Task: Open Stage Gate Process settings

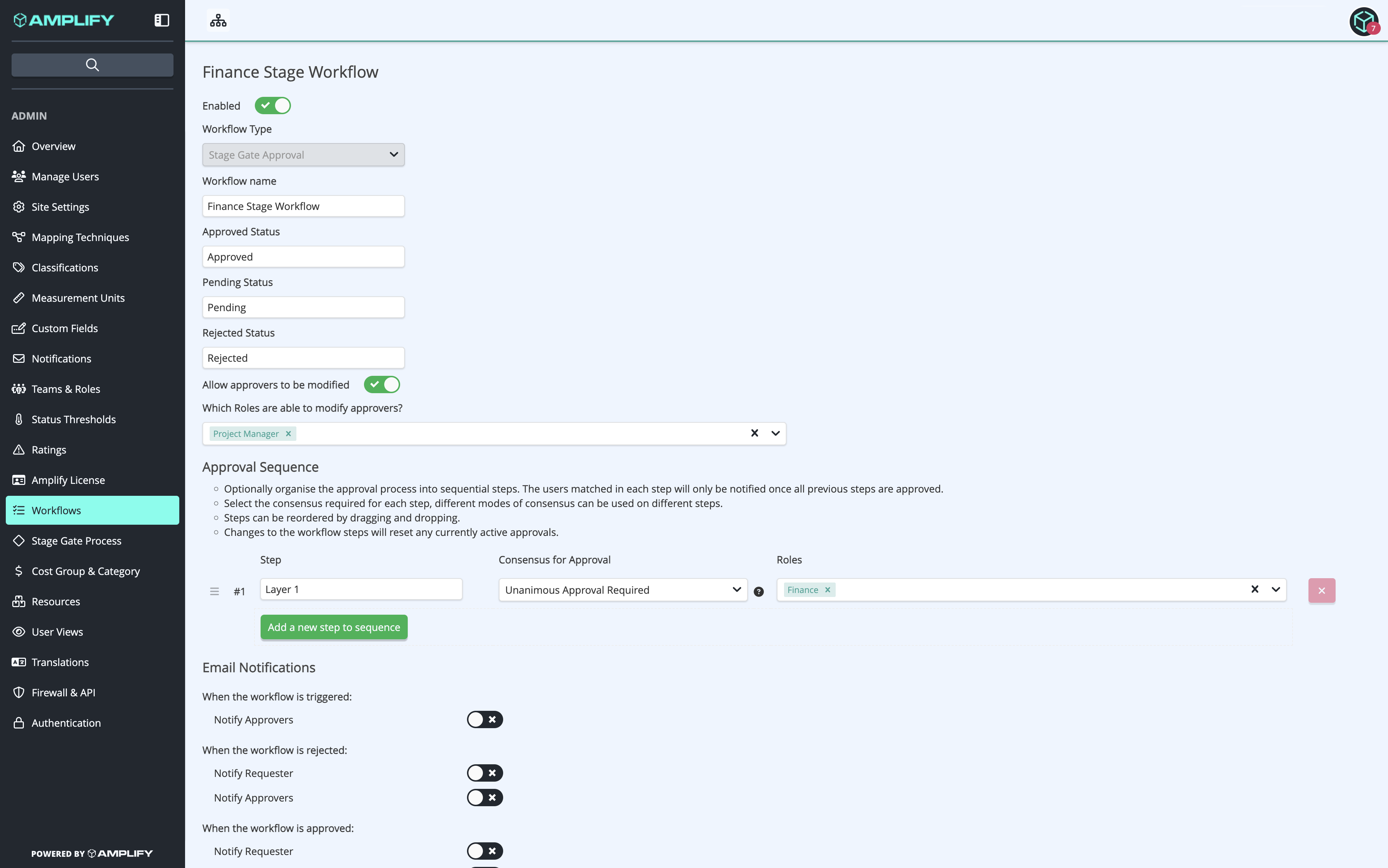Action: click(93, 541)
